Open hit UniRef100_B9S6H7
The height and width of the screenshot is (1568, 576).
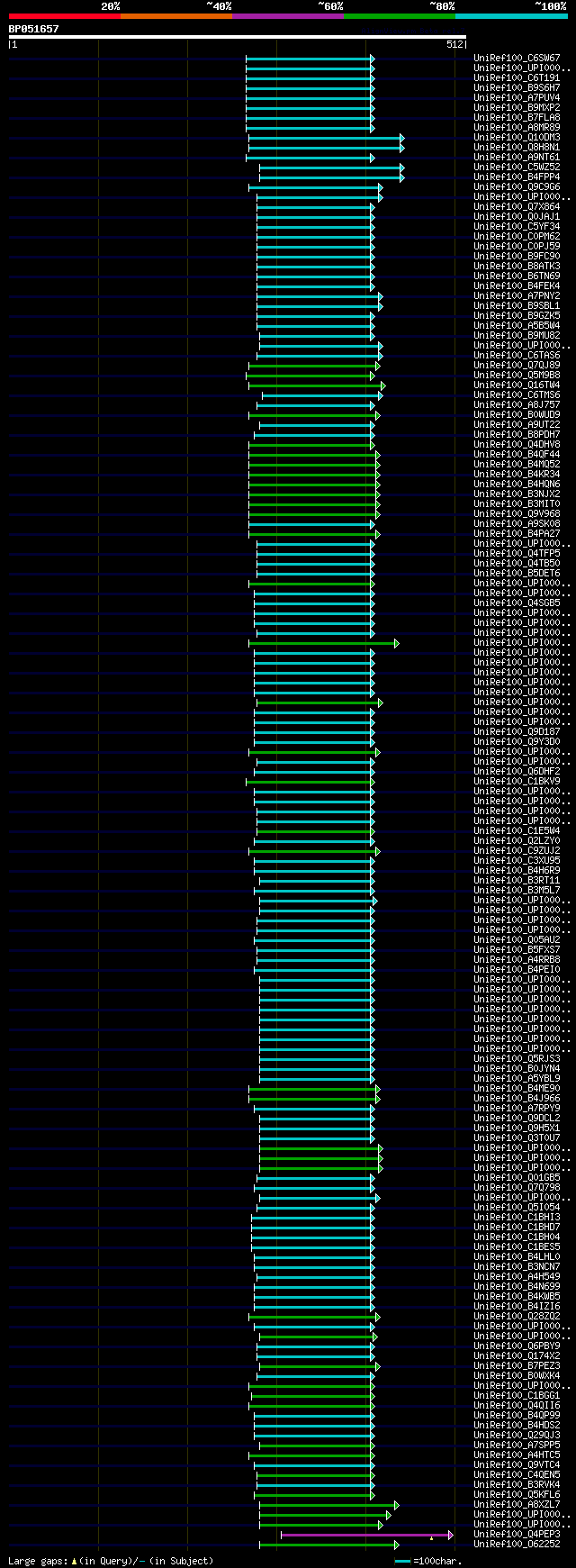click(517, 88)
